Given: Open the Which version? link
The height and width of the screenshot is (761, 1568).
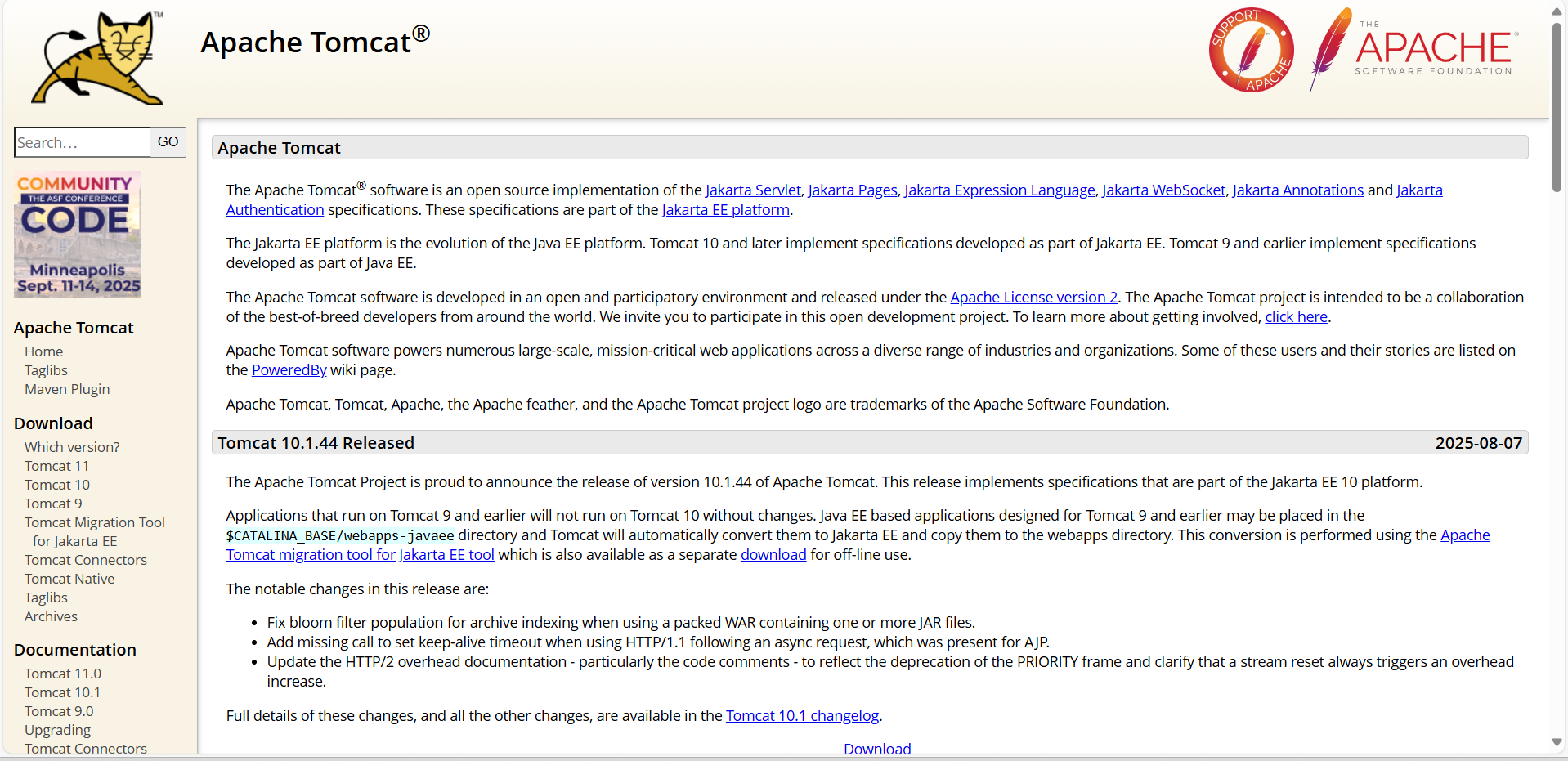Looking at the screenshot, I should (72, 447).
